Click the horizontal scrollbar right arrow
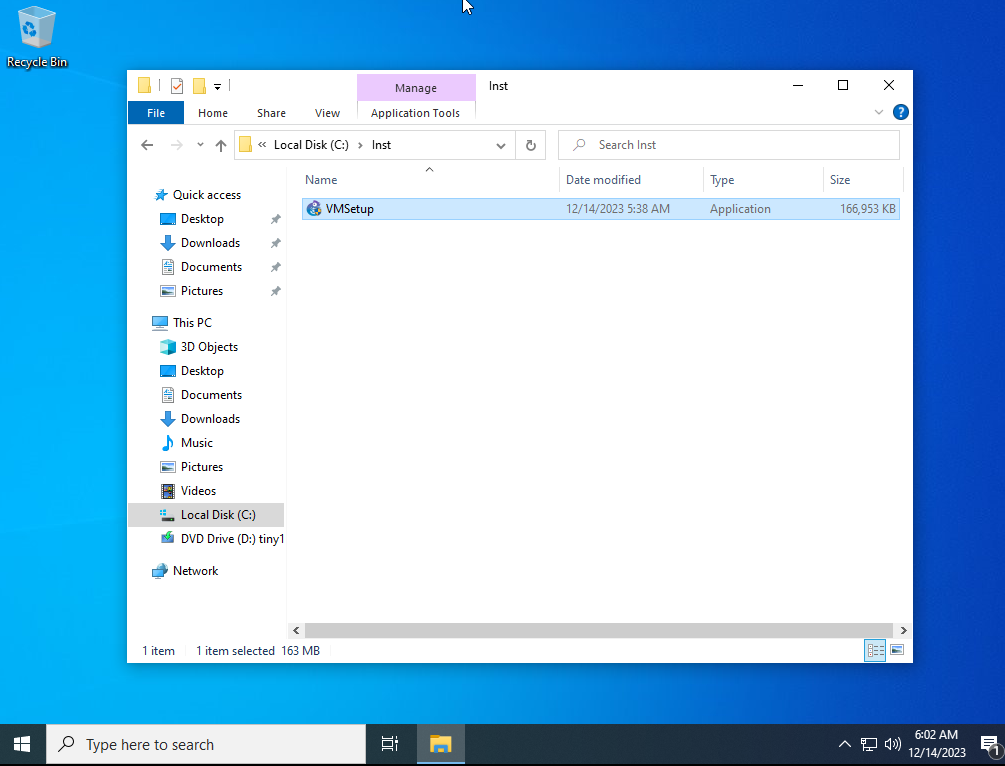This screenshot has height=766, width=1005. click(903, 630)
